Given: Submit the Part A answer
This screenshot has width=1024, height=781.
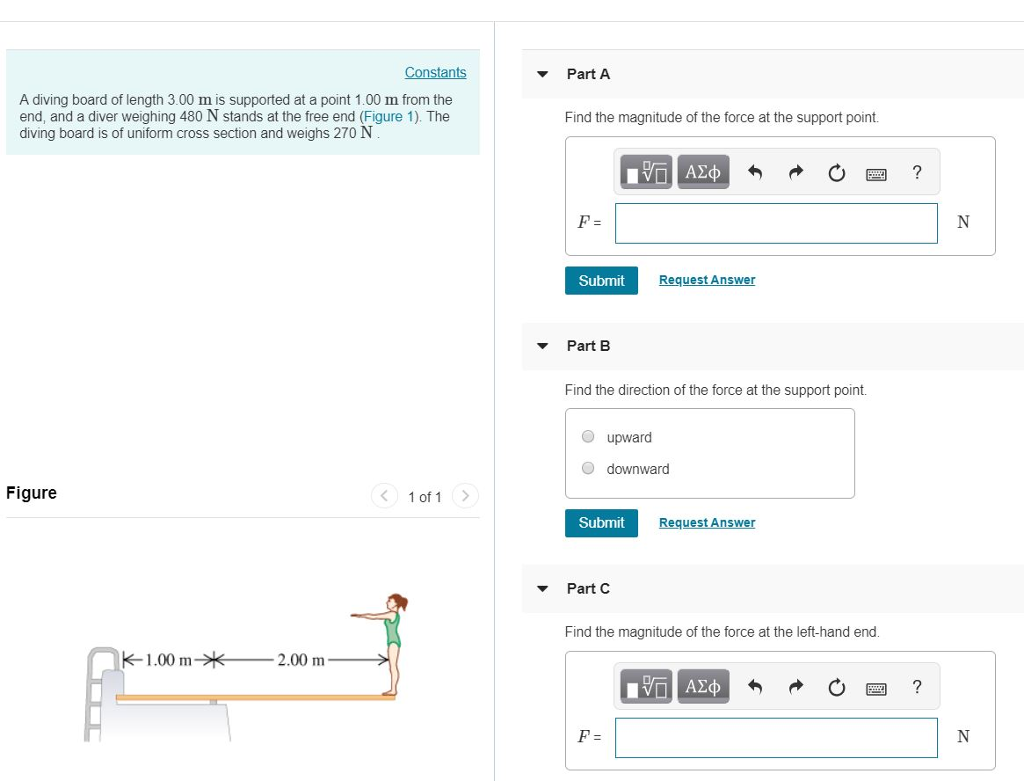Looking at the screenshot, I should coord(601,281).
